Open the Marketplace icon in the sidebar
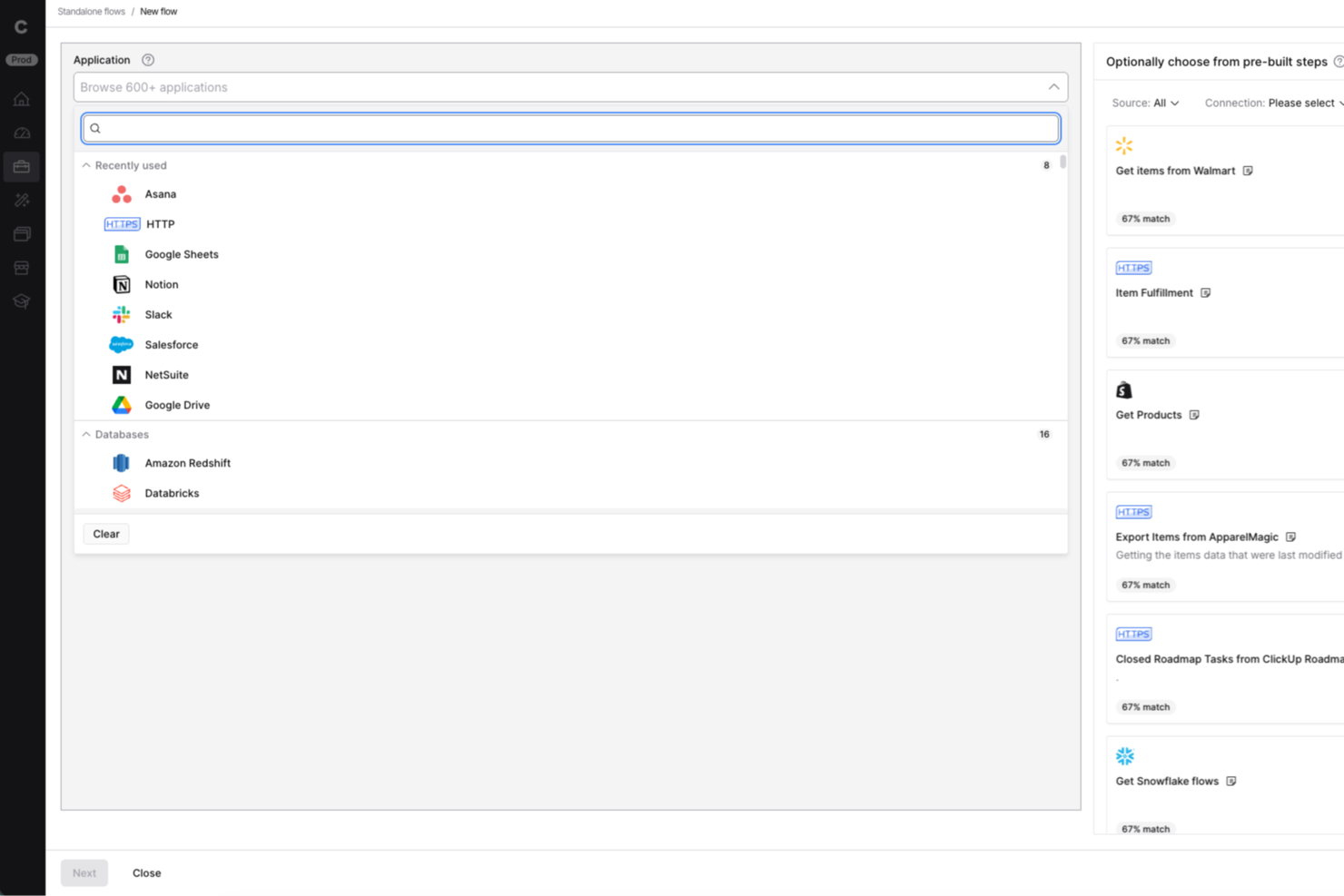 21,267
